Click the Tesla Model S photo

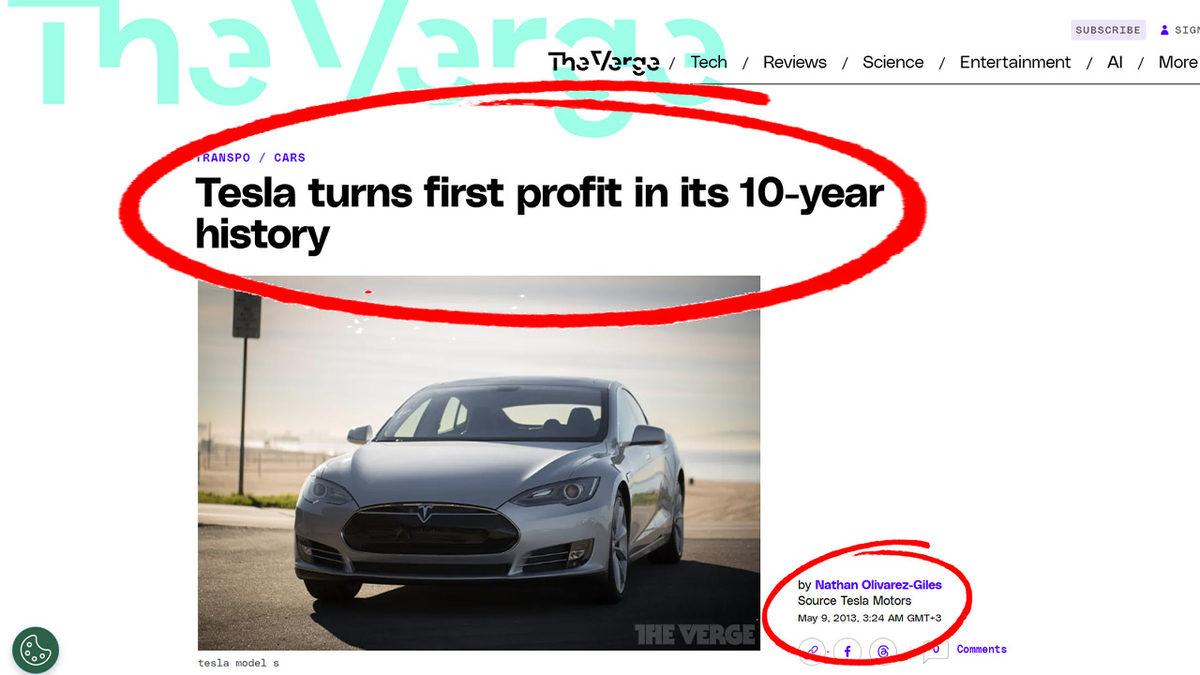click(479, 463)
